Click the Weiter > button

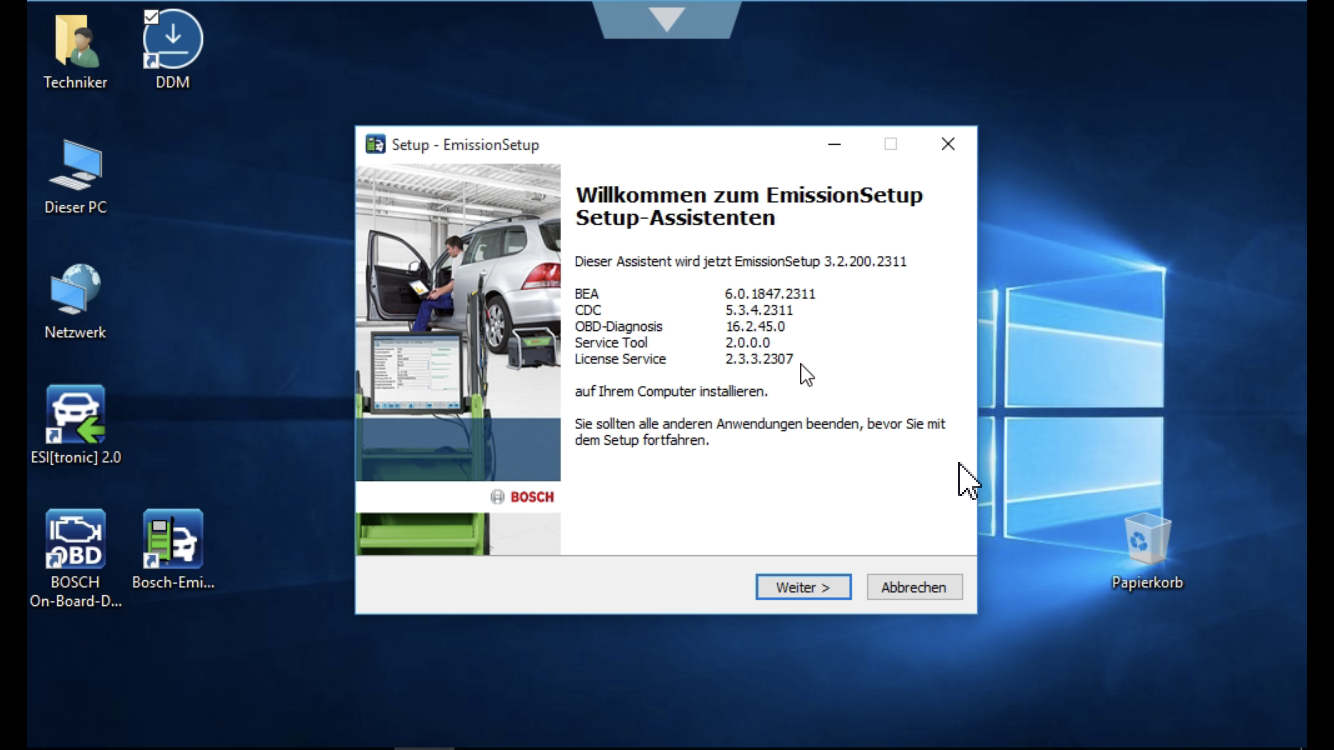click(x=803, y=587)
